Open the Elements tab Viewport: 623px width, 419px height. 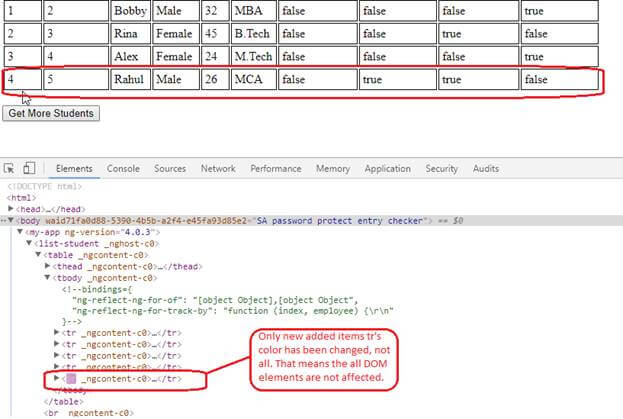coord(74,169)
